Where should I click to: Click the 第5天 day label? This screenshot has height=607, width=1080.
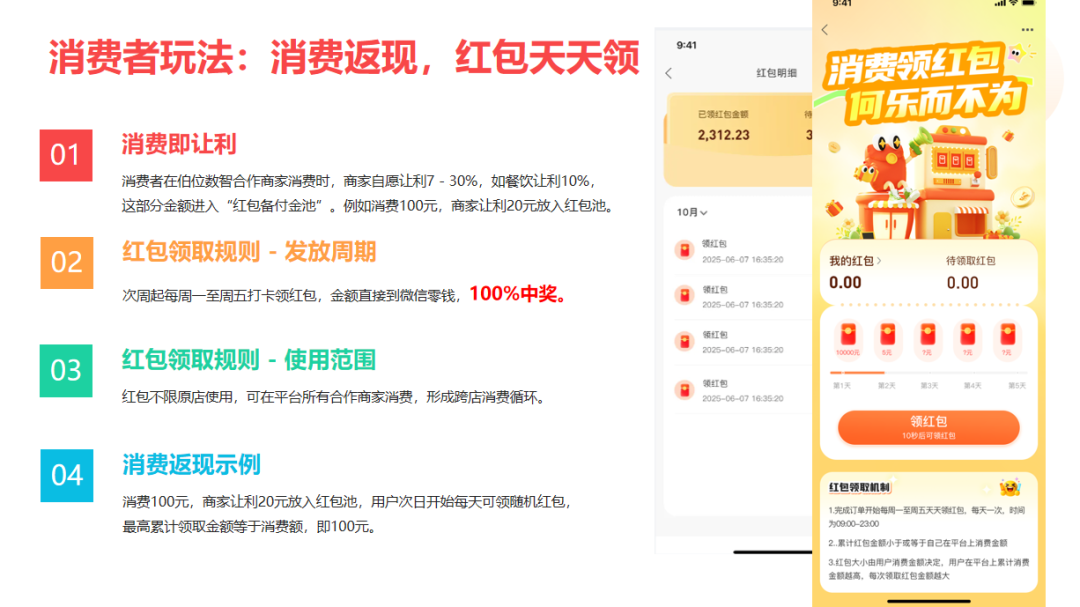point(1017,386)
